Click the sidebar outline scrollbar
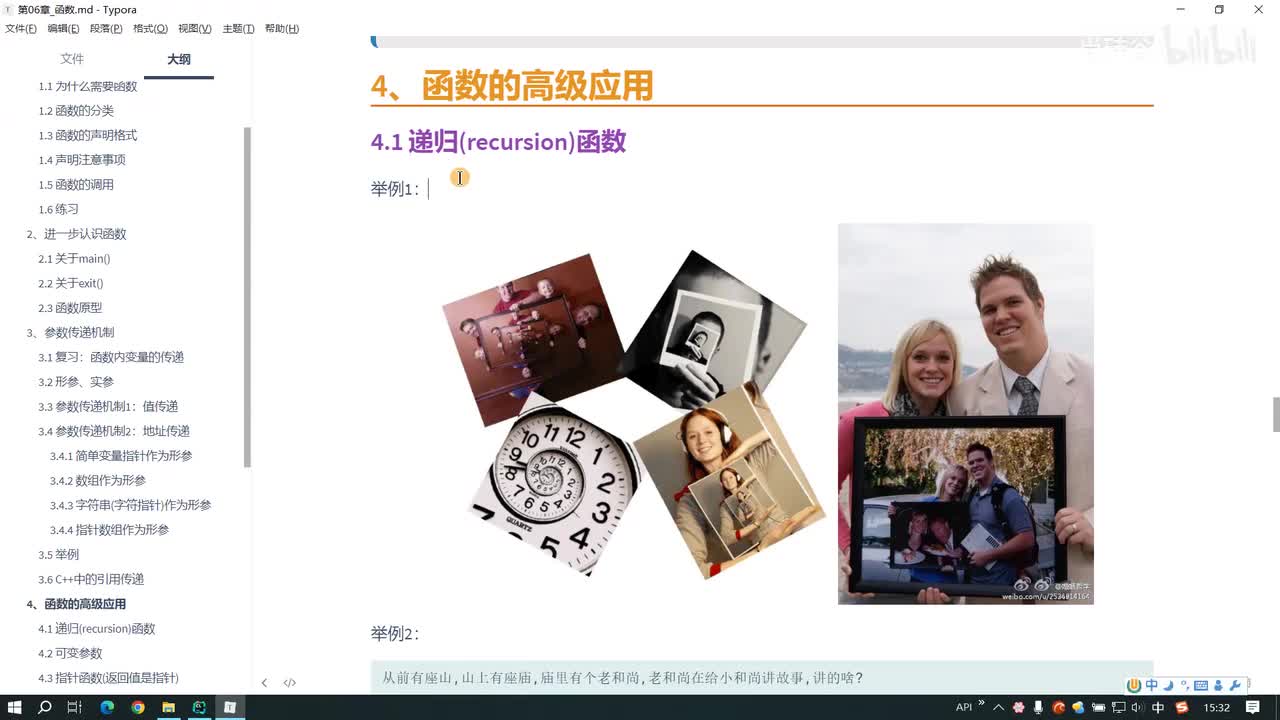 248,297
